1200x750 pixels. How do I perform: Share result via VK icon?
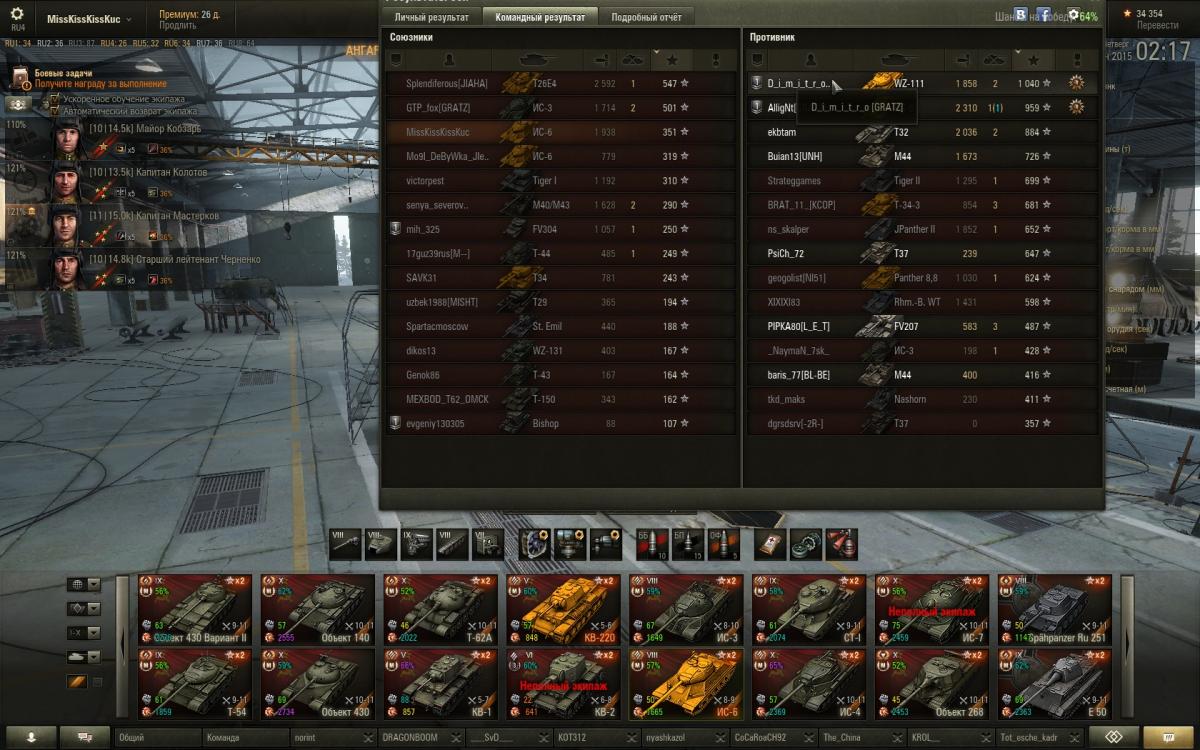tap(1021, 14)
